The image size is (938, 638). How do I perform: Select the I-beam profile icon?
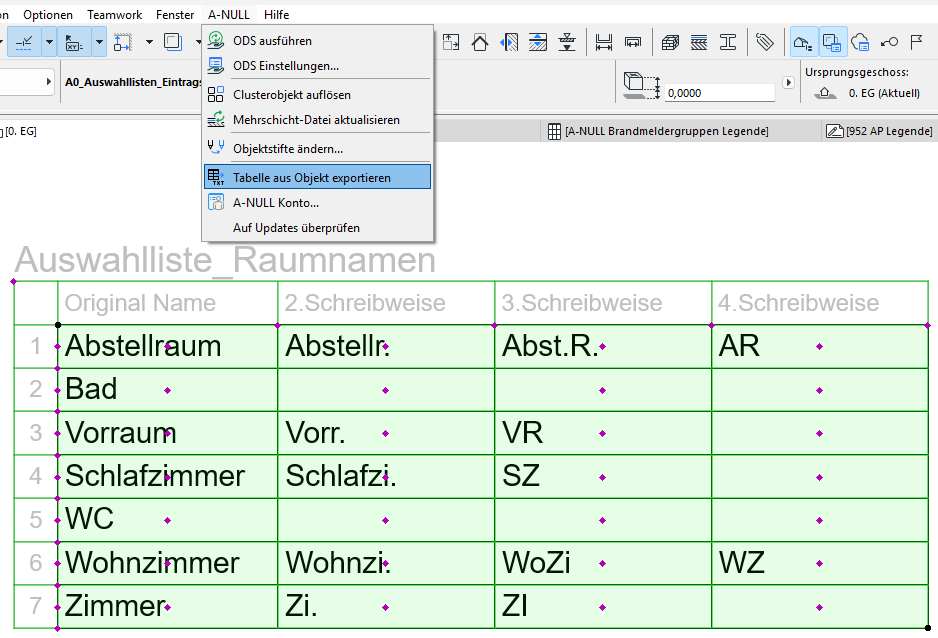(x=728, y=42)
